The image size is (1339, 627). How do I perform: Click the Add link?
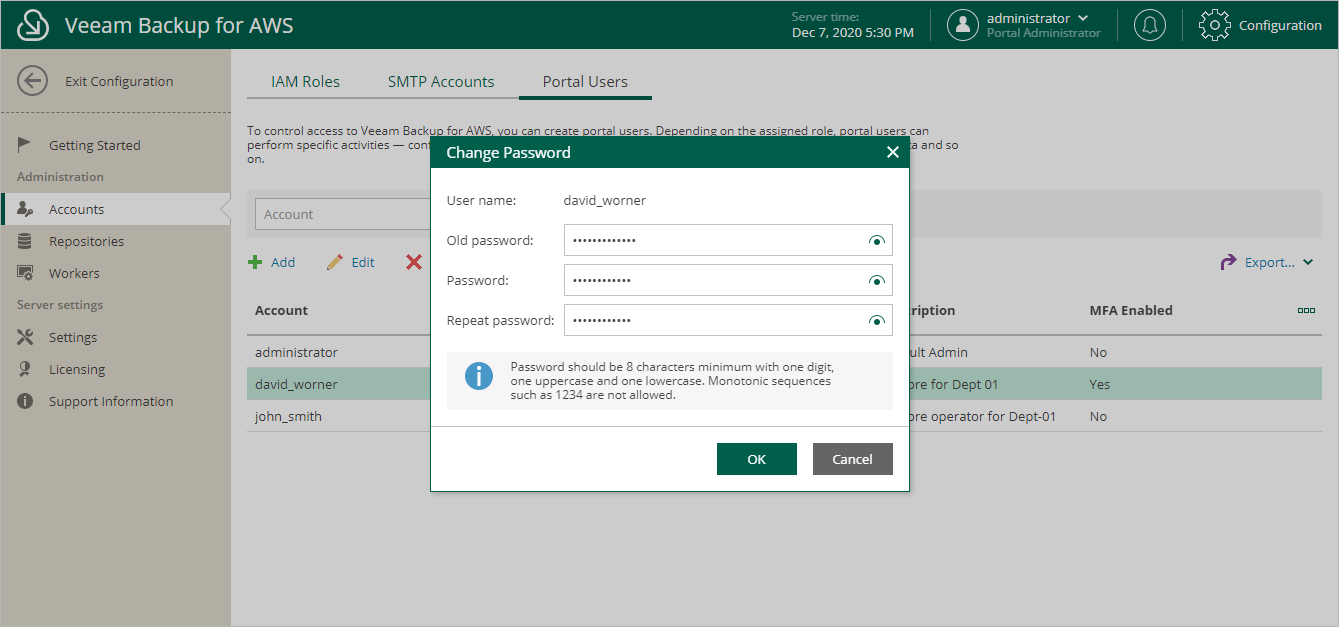click(283, 262)
